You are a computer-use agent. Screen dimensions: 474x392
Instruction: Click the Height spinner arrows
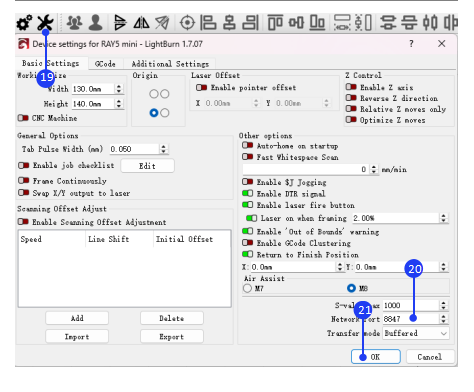pos(119,104)
